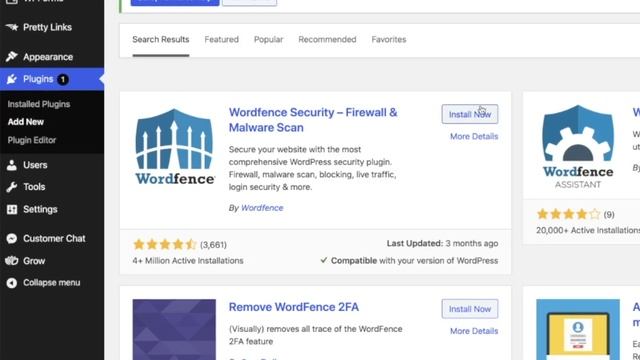Click the Users person icon
Image resolution: width=640 pixels, height=360 pixels.
(x=12, y=165)
